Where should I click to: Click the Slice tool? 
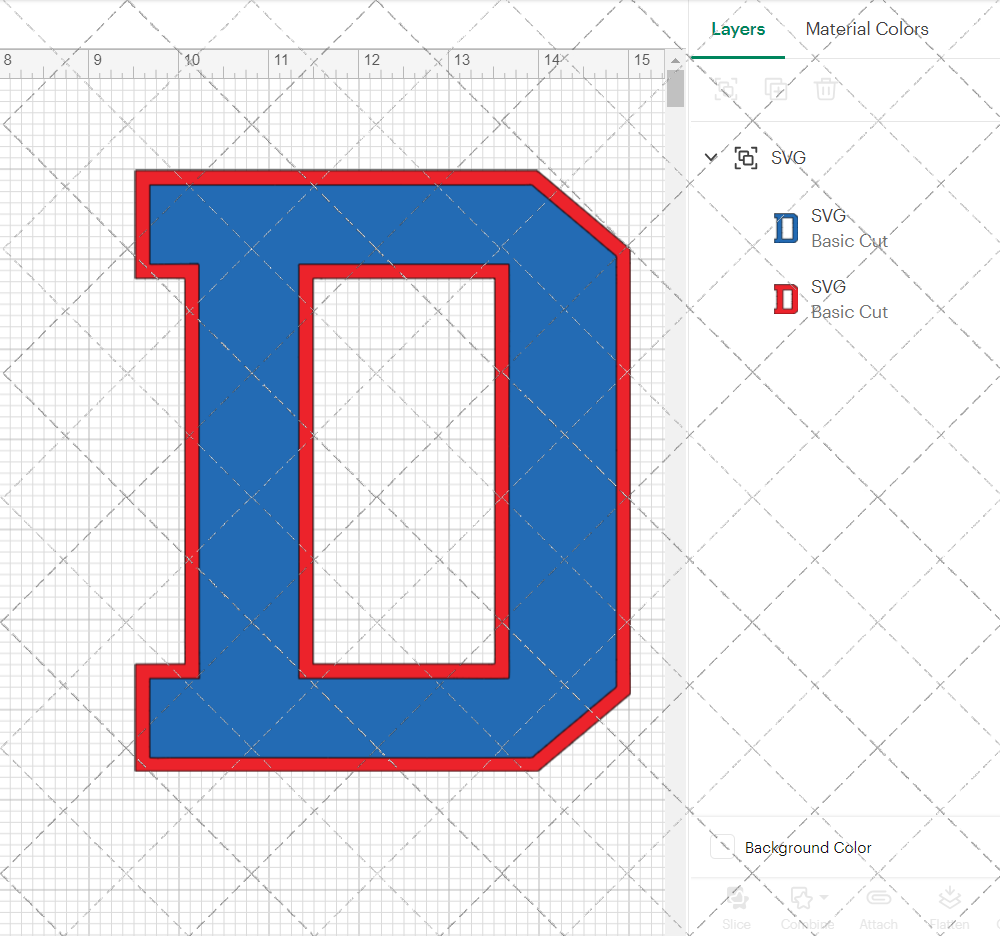(x=737, y=908)
